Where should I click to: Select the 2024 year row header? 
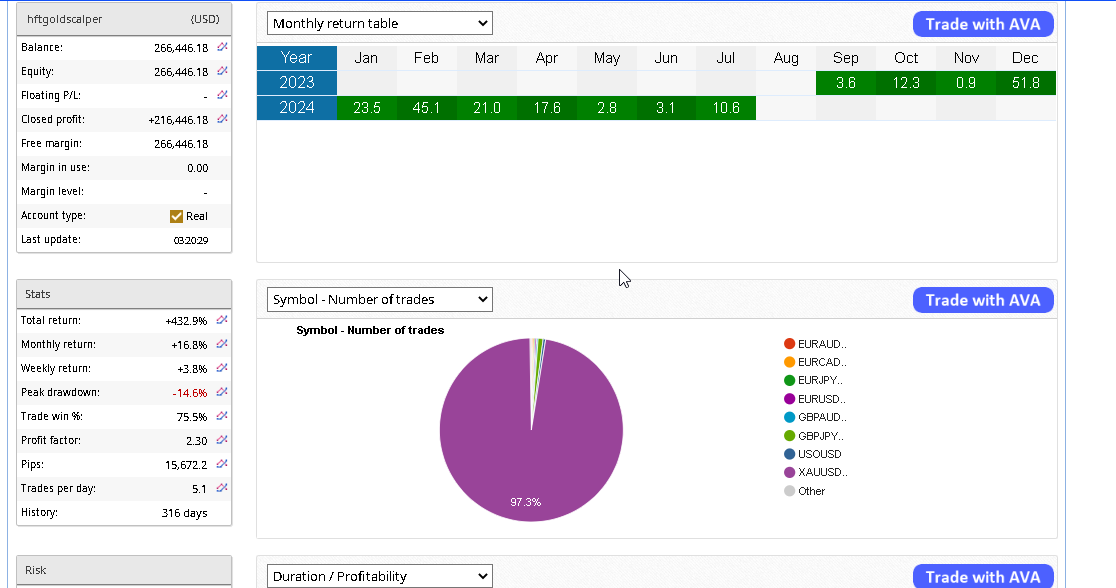click(297, 108)
